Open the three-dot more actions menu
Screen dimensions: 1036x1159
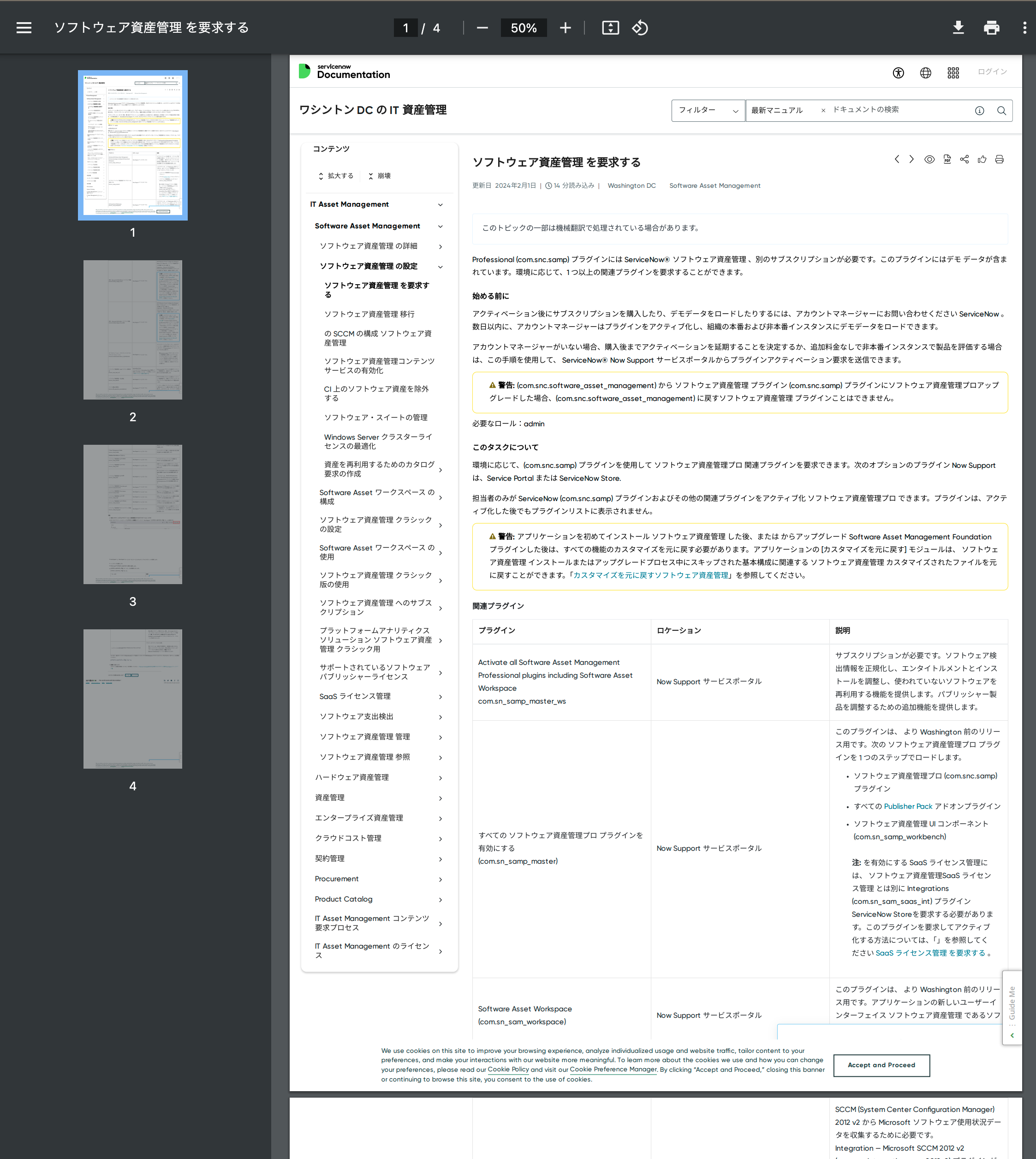1024,28
